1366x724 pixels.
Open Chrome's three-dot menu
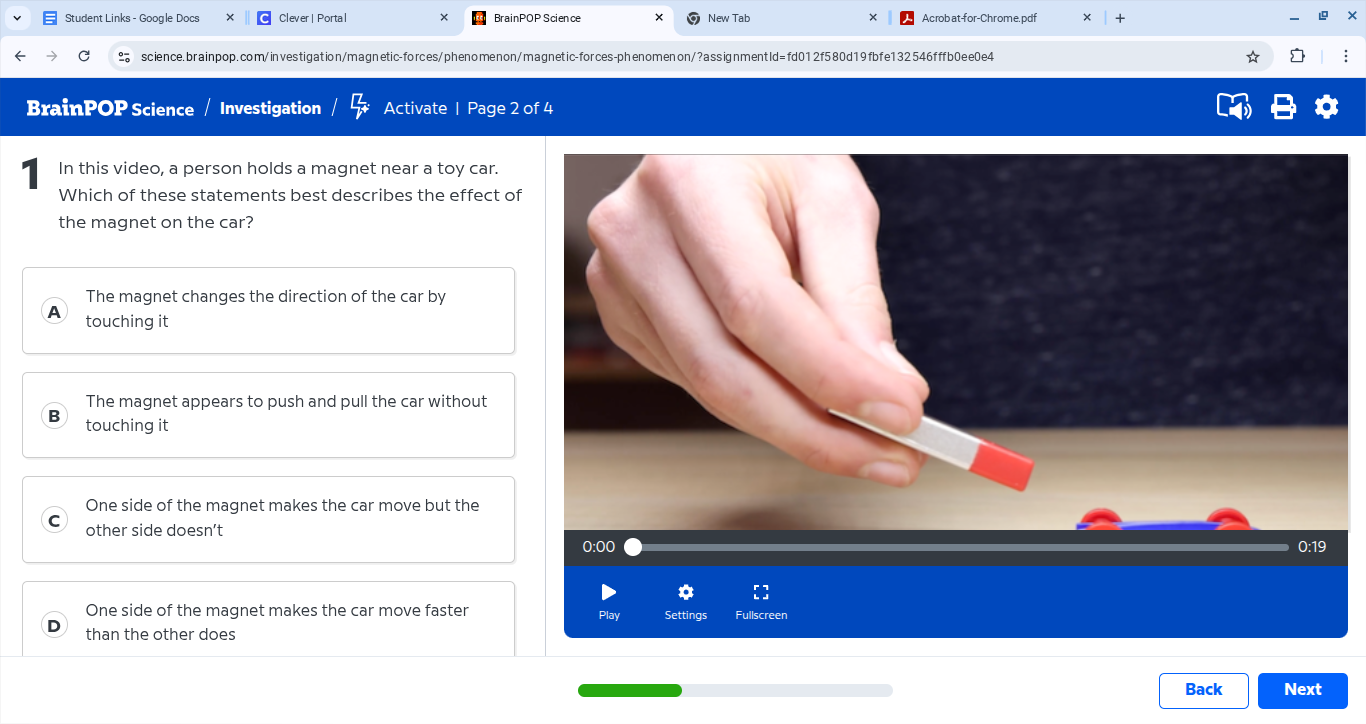1347,57
